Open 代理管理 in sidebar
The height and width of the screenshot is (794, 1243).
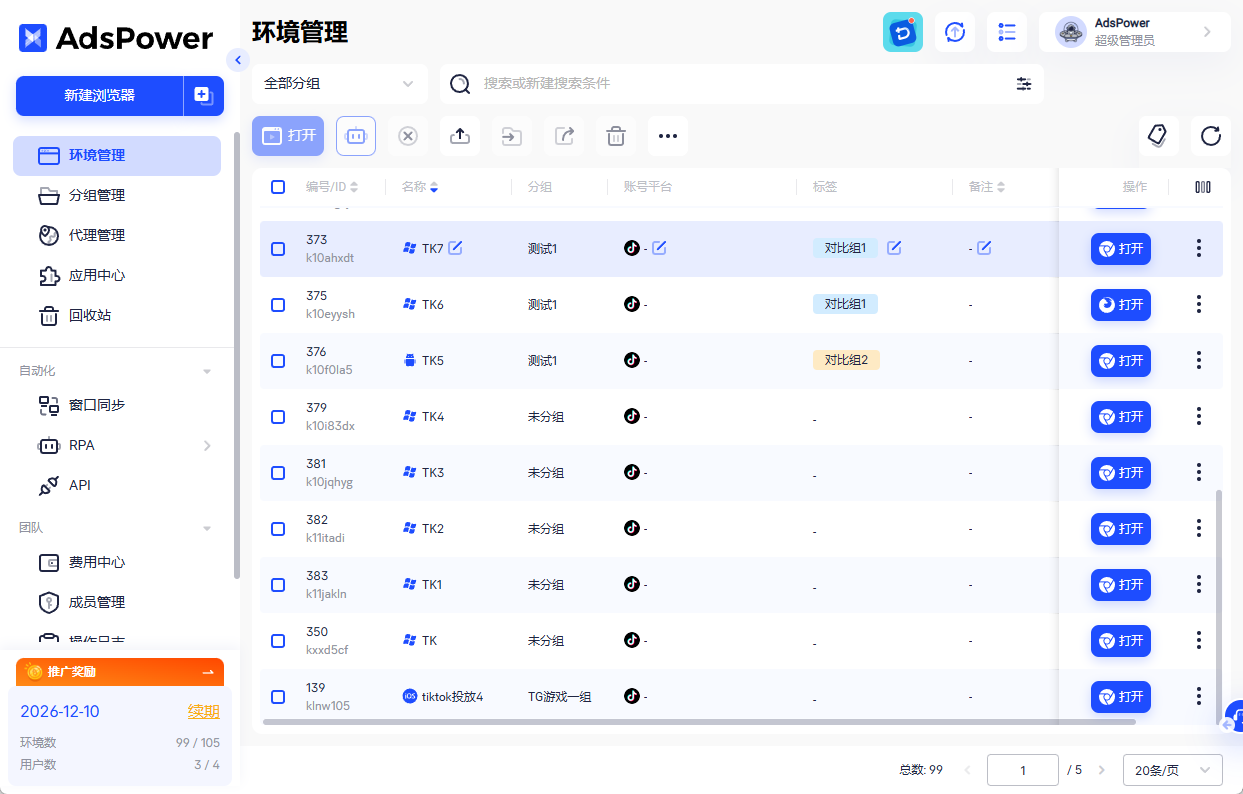pyautogui.click(x=117, y=235)
